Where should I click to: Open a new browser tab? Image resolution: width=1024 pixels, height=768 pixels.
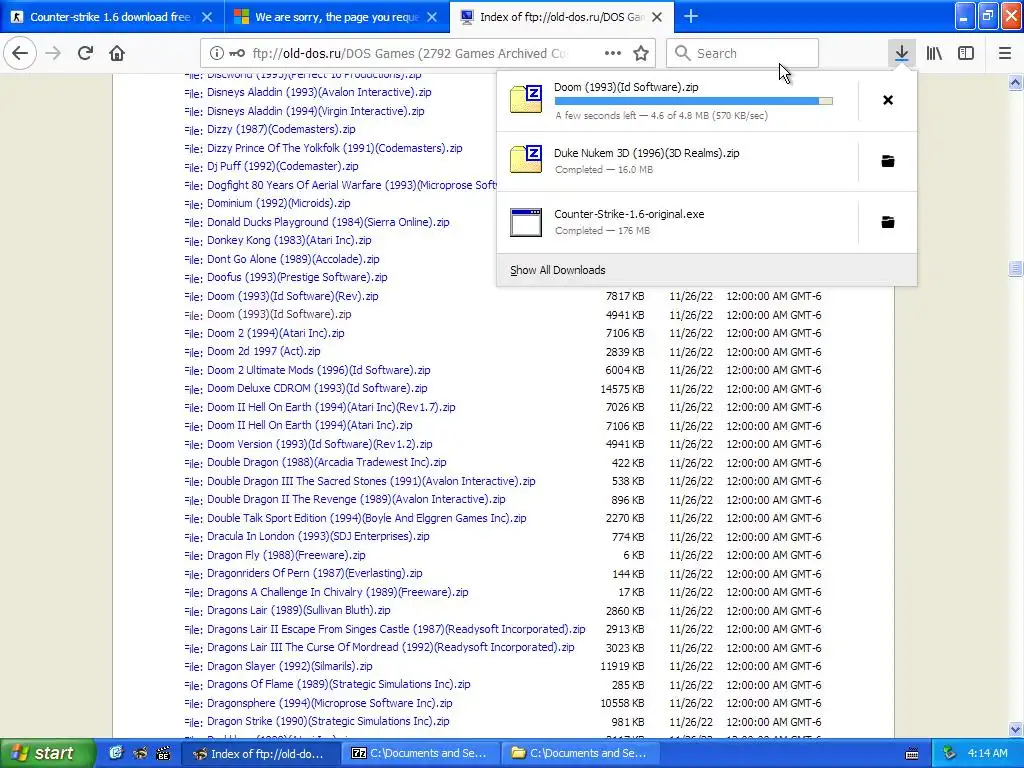tap(690, 16)
